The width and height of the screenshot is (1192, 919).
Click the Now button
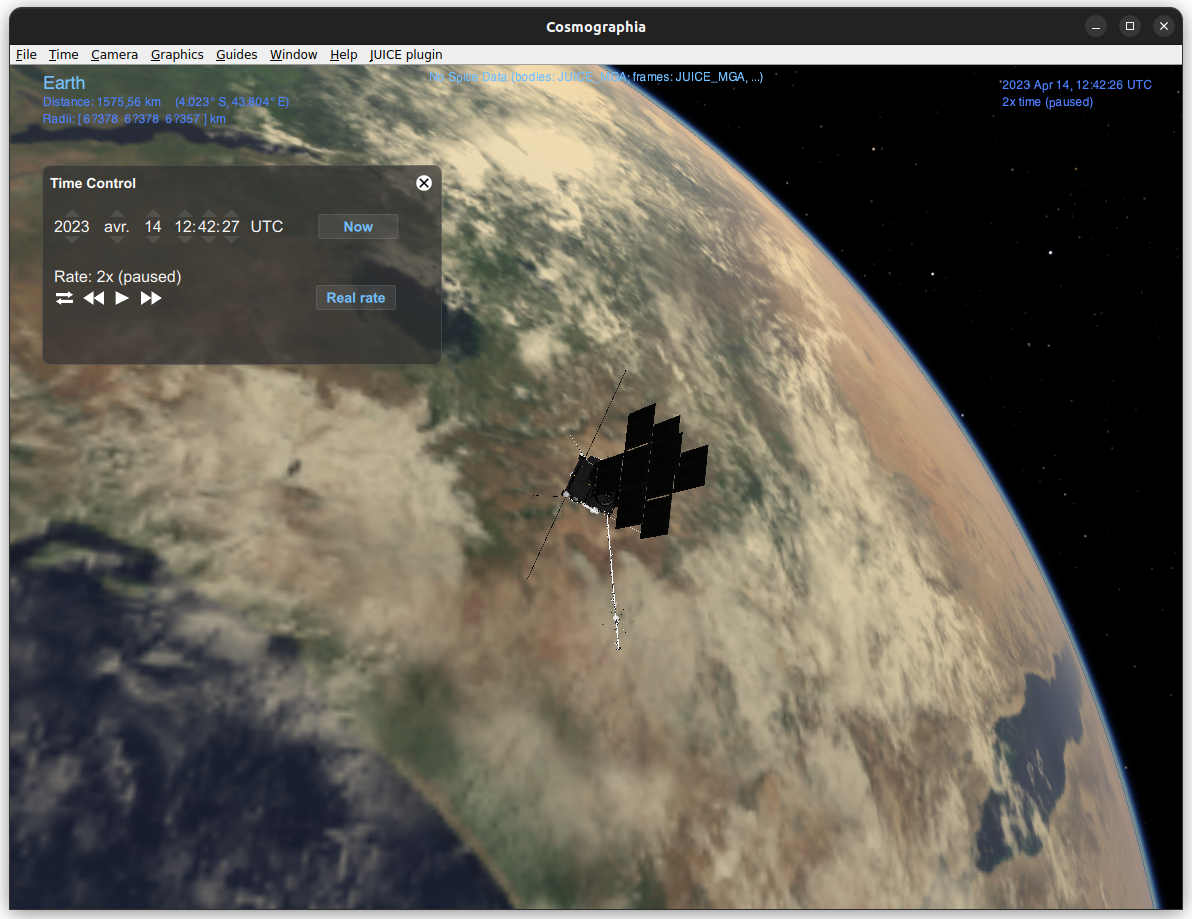point(358,227)
